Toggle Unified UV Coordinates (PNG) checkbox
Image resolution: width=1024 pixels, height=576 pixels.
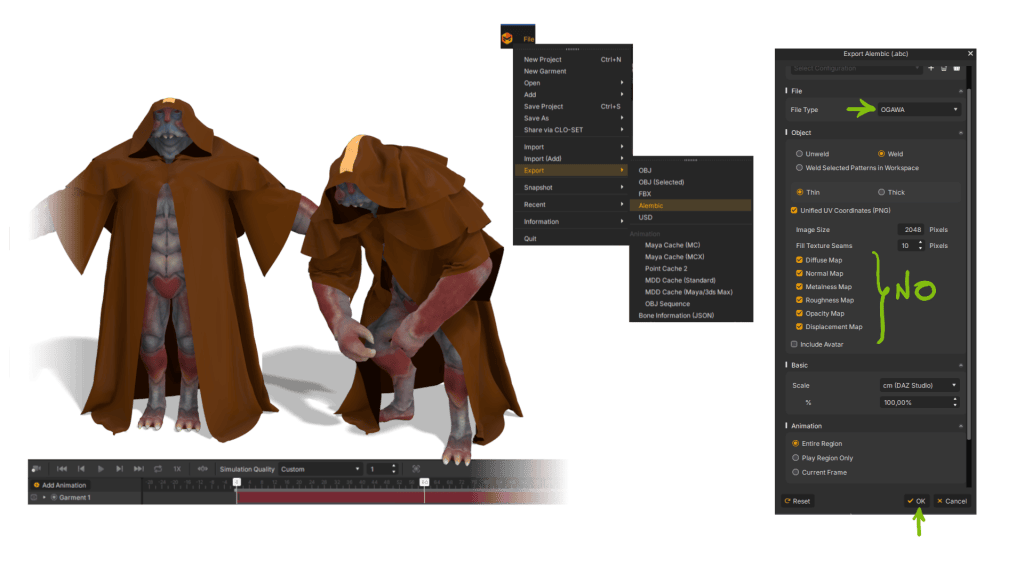pos(794,210)
